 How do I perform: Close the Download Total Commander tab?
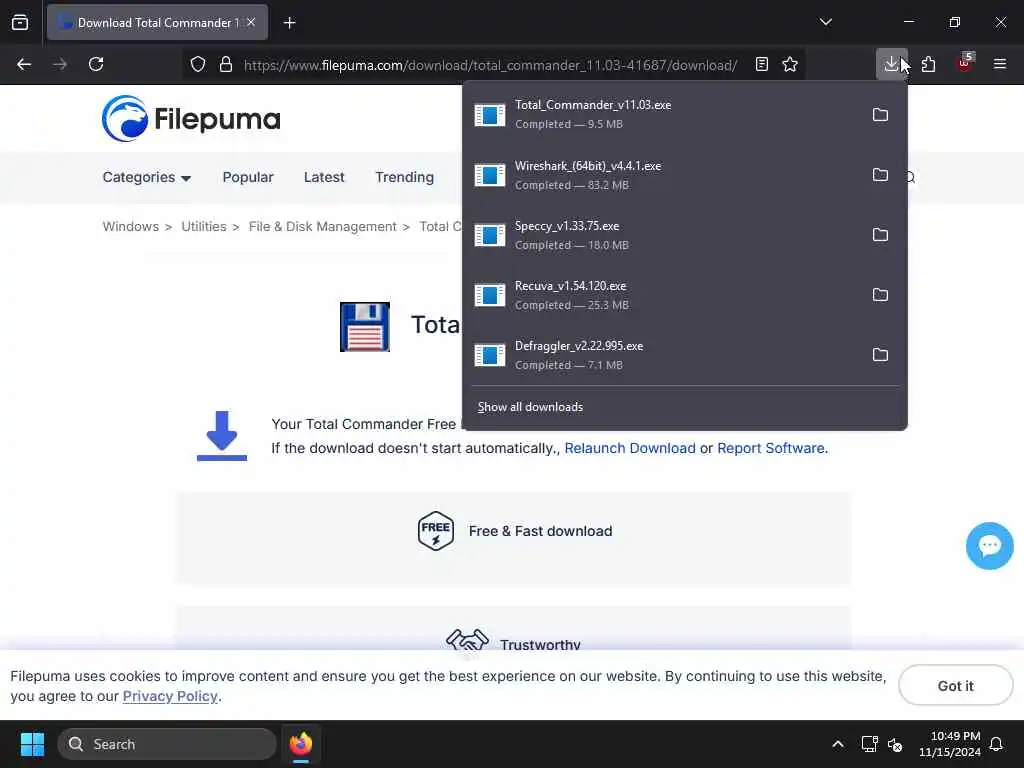(251, 22)
